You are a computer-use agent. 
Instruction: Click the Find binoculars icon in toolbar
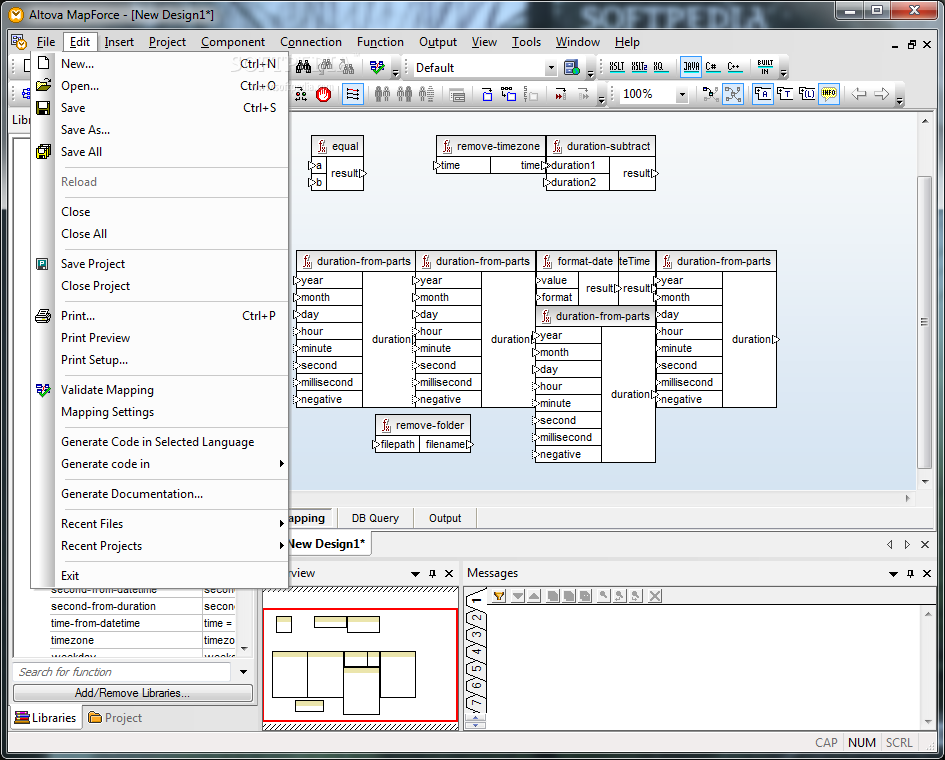(304, 66)
